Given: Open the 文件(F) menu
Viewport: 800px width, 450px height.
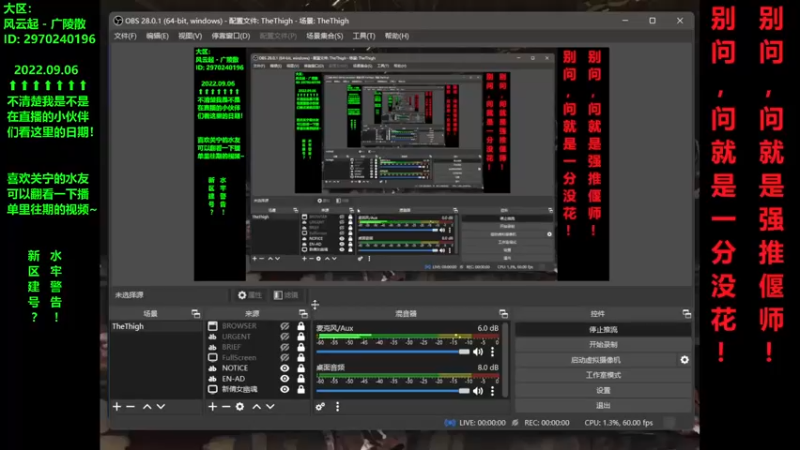Looking at the screenshot, I should (x=125, y=36).
